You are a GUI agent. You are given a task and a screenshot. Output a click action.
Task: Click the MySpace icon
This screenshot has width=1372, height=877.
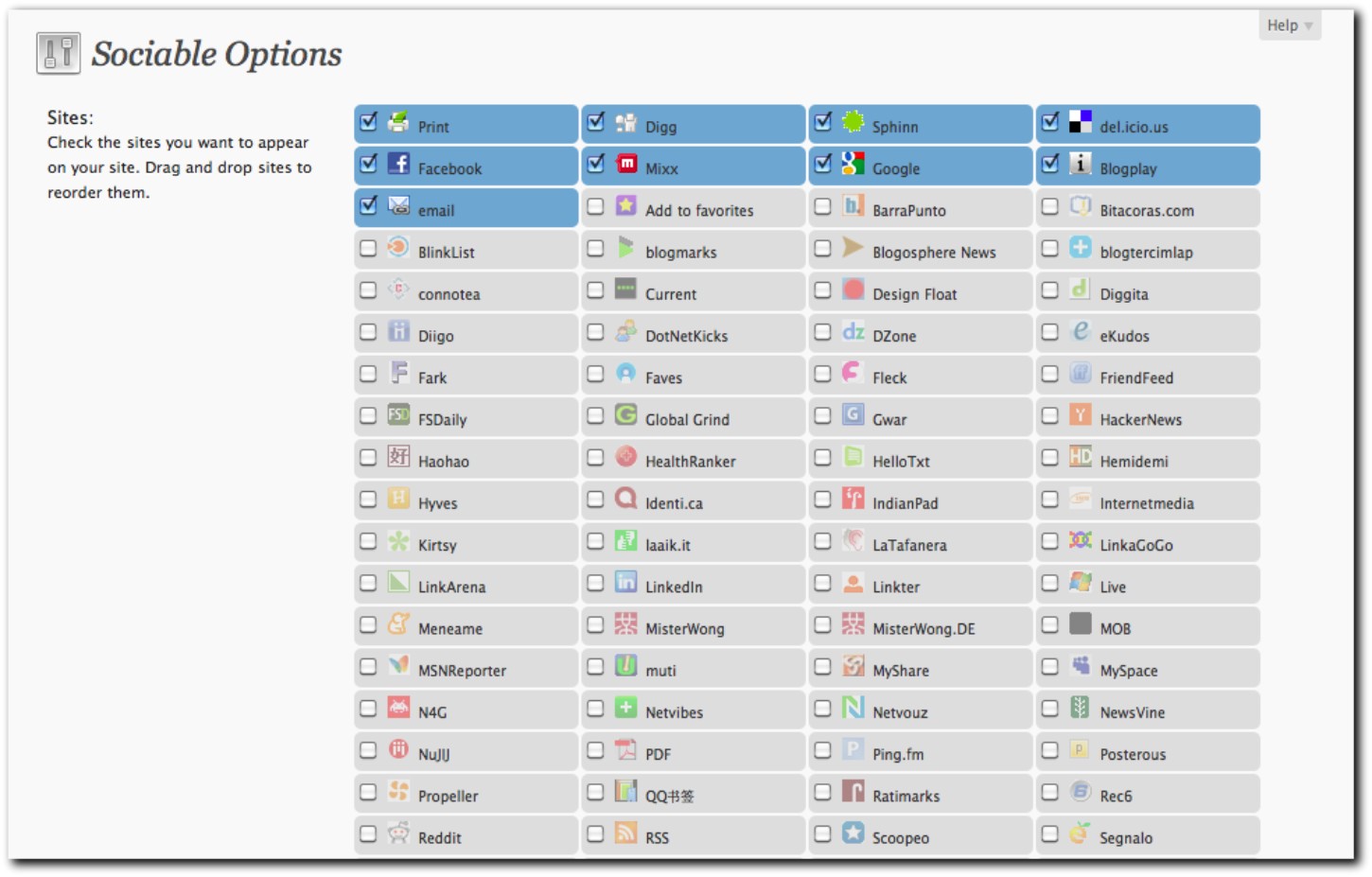click(1081, 666)
